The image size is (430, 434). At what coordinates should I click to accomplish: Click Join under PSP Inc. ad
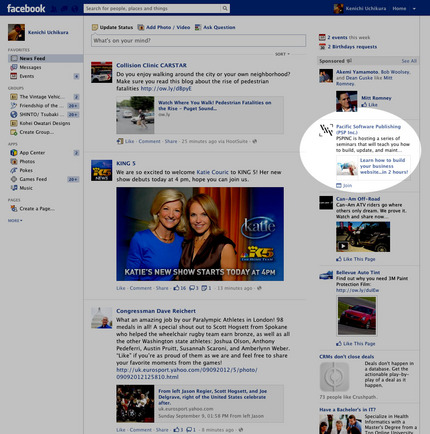pyautogui.click(x=344, y=185)
